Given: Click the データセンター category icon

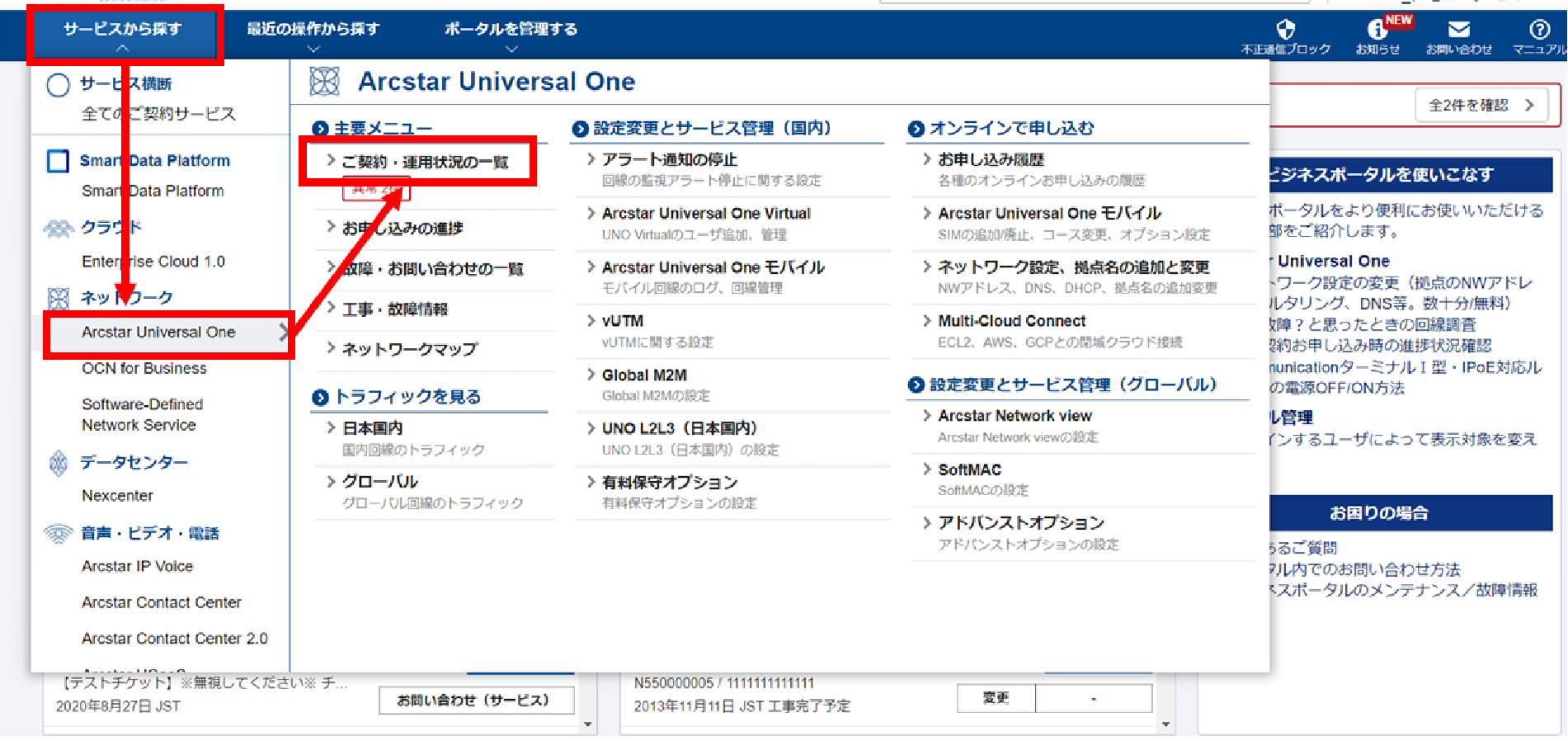Looking at the screenshot, I should click(x=58, y=463).
